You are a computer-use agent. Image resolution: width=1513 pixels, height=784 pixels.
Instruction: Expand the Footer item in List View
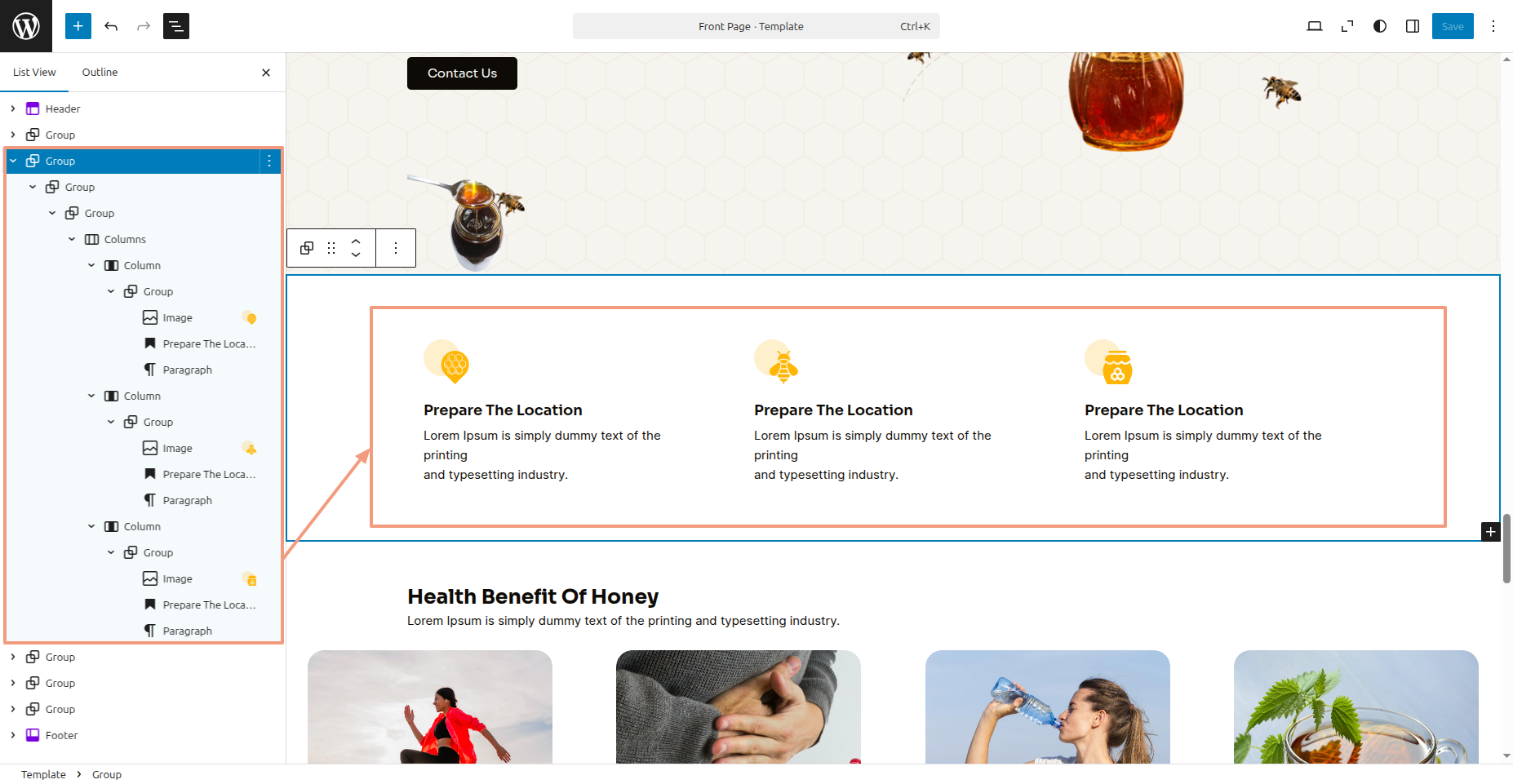pos(13,735)
